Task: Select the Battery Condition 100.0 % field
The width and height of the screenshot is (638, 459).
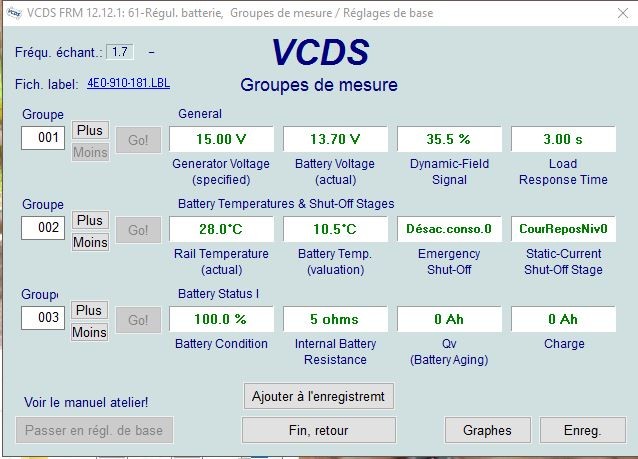Action: [221, 319]
